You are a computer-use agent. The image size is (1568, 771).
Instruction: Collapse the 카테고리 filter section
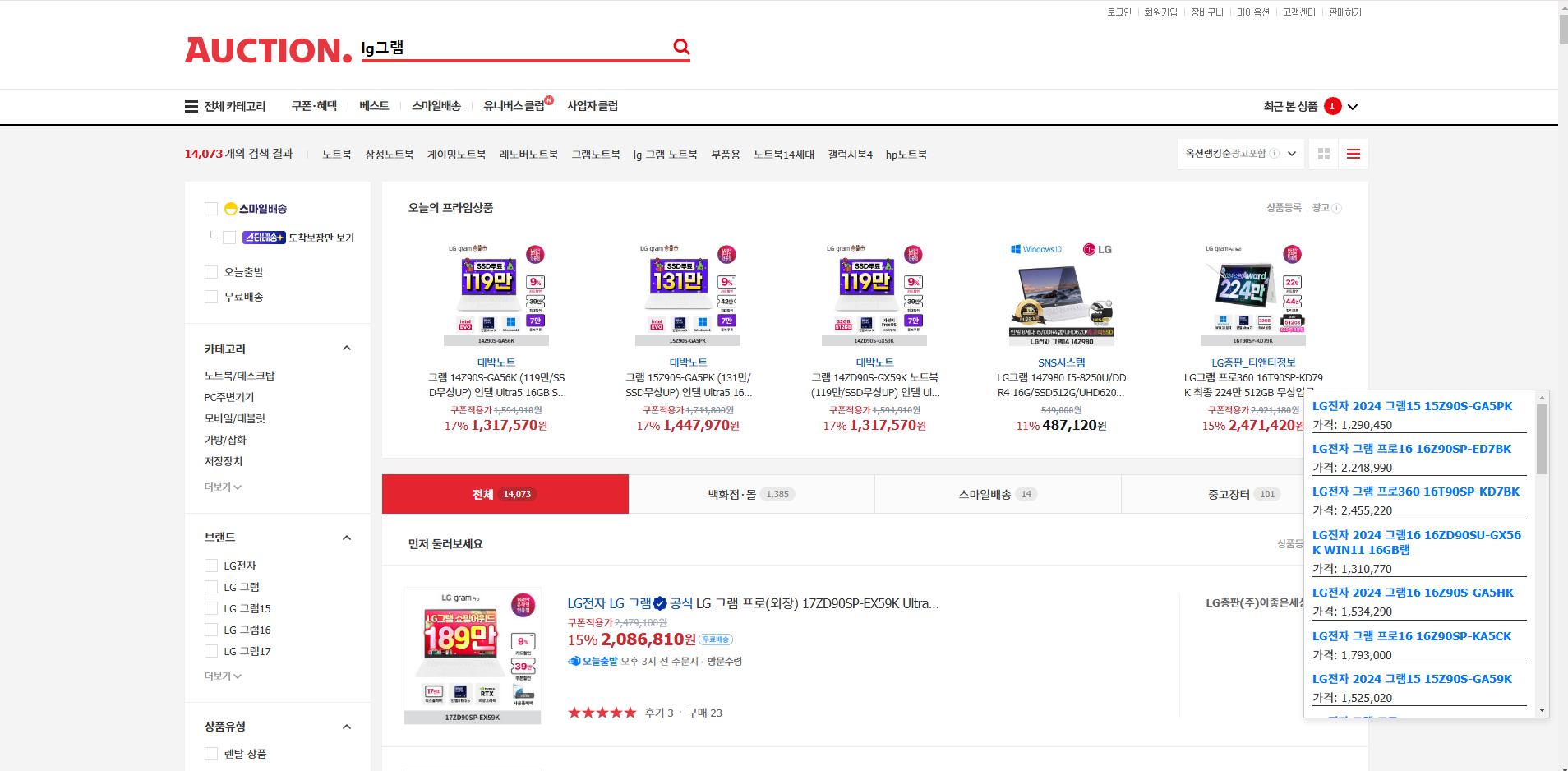(347, 349)
